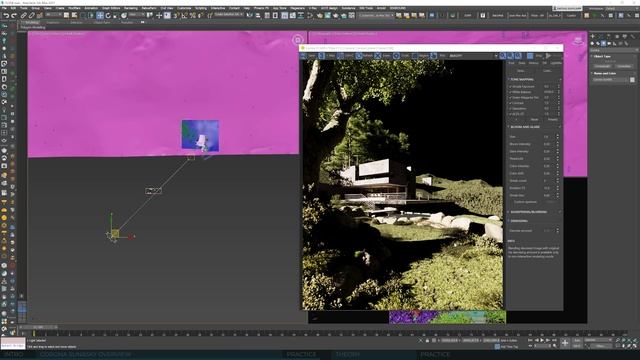Select the Select and Scale tool
The height and width of the screenshot is (360, 640).
point(116,16)
